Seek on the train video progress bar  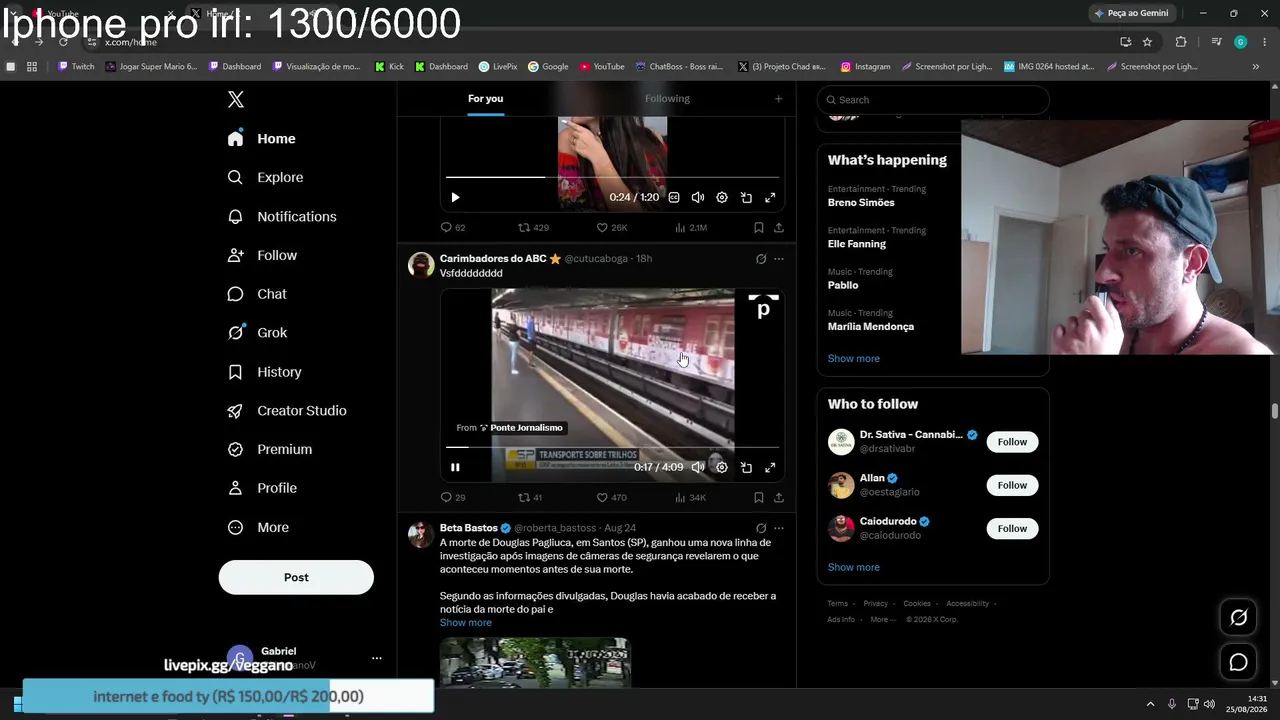point(612,447)
